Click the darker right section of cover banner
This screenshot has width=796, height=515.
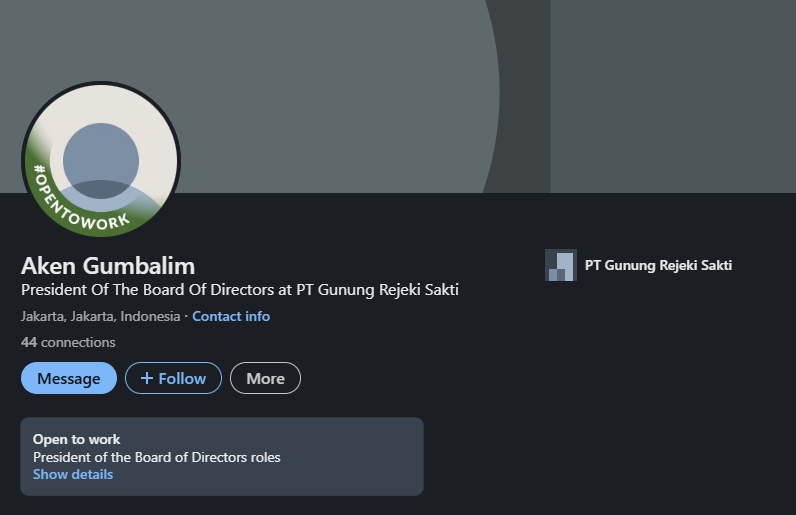(673, 96)
